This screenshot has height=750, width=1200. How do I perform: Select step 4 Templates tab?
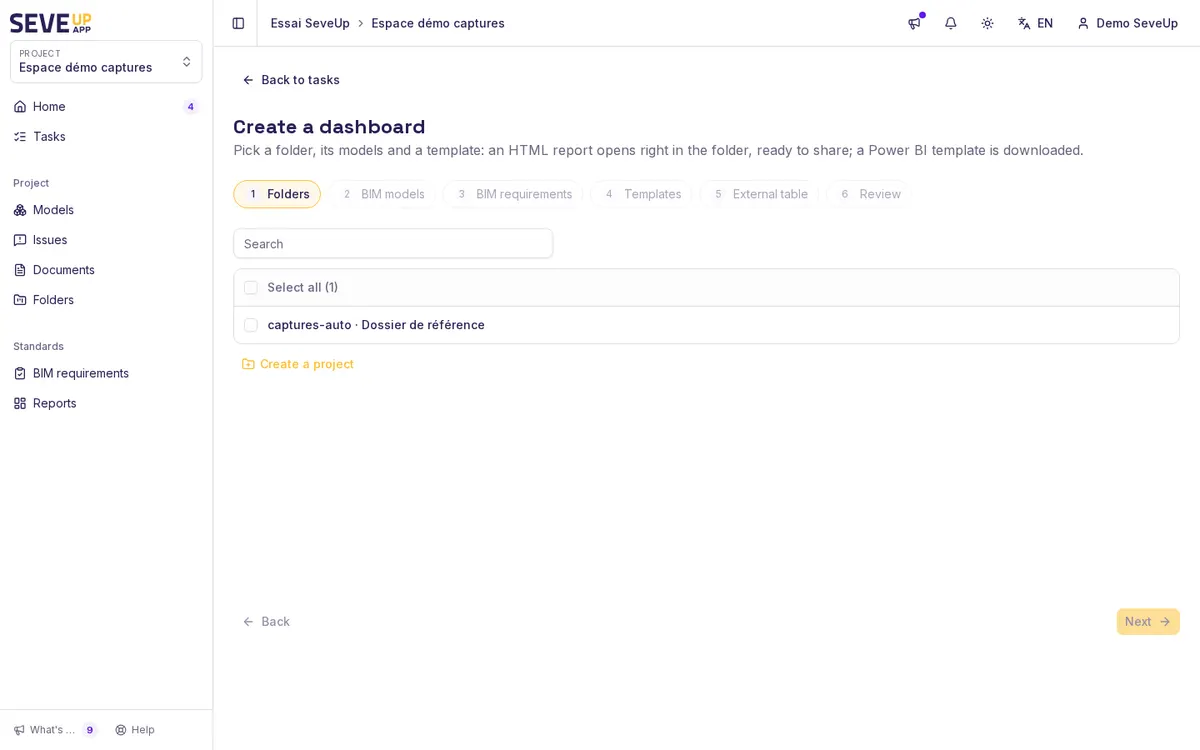(641, 194)
